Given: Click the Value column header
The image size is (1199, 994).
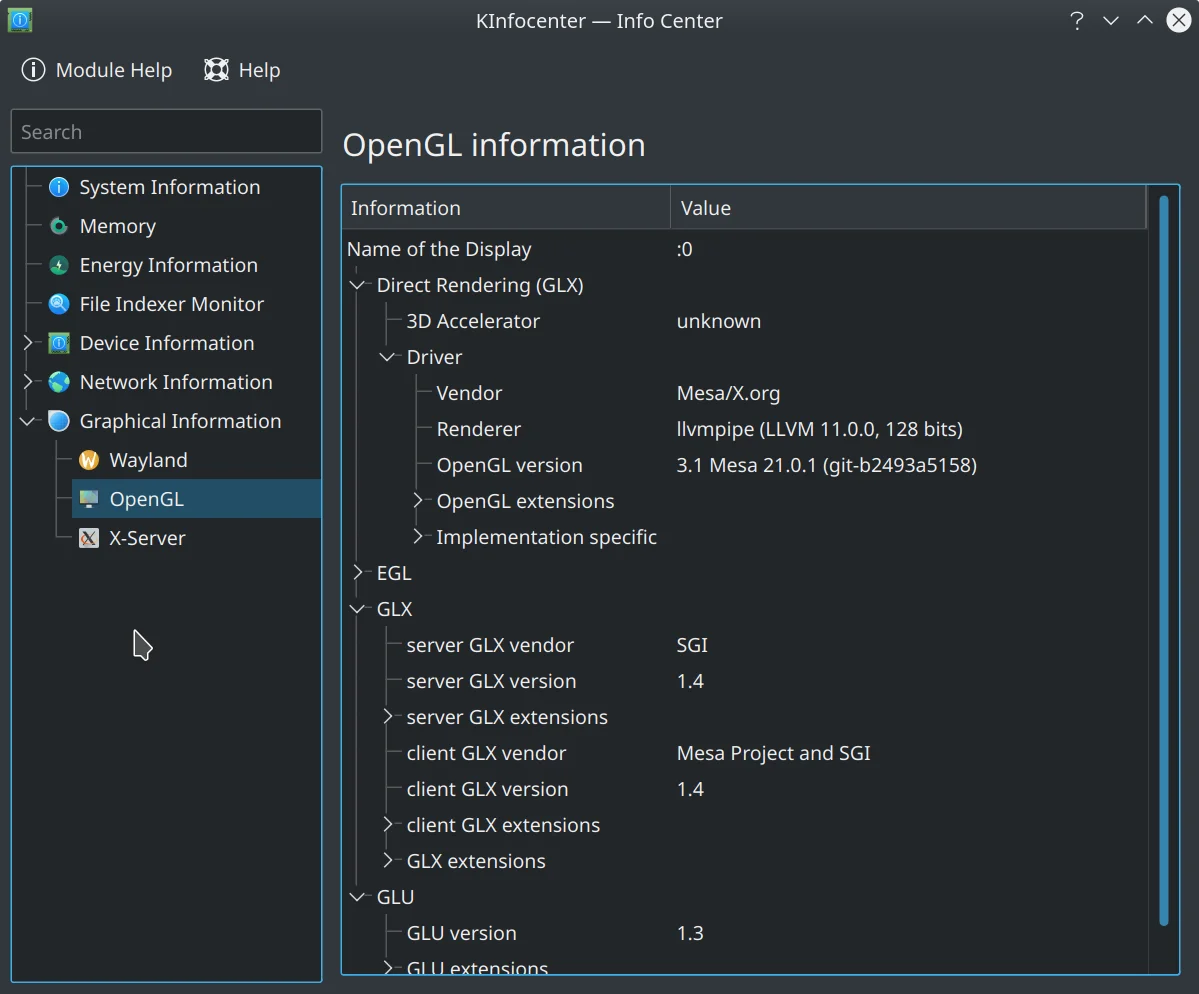Looking at the screenshot, I should pos(706,208).
